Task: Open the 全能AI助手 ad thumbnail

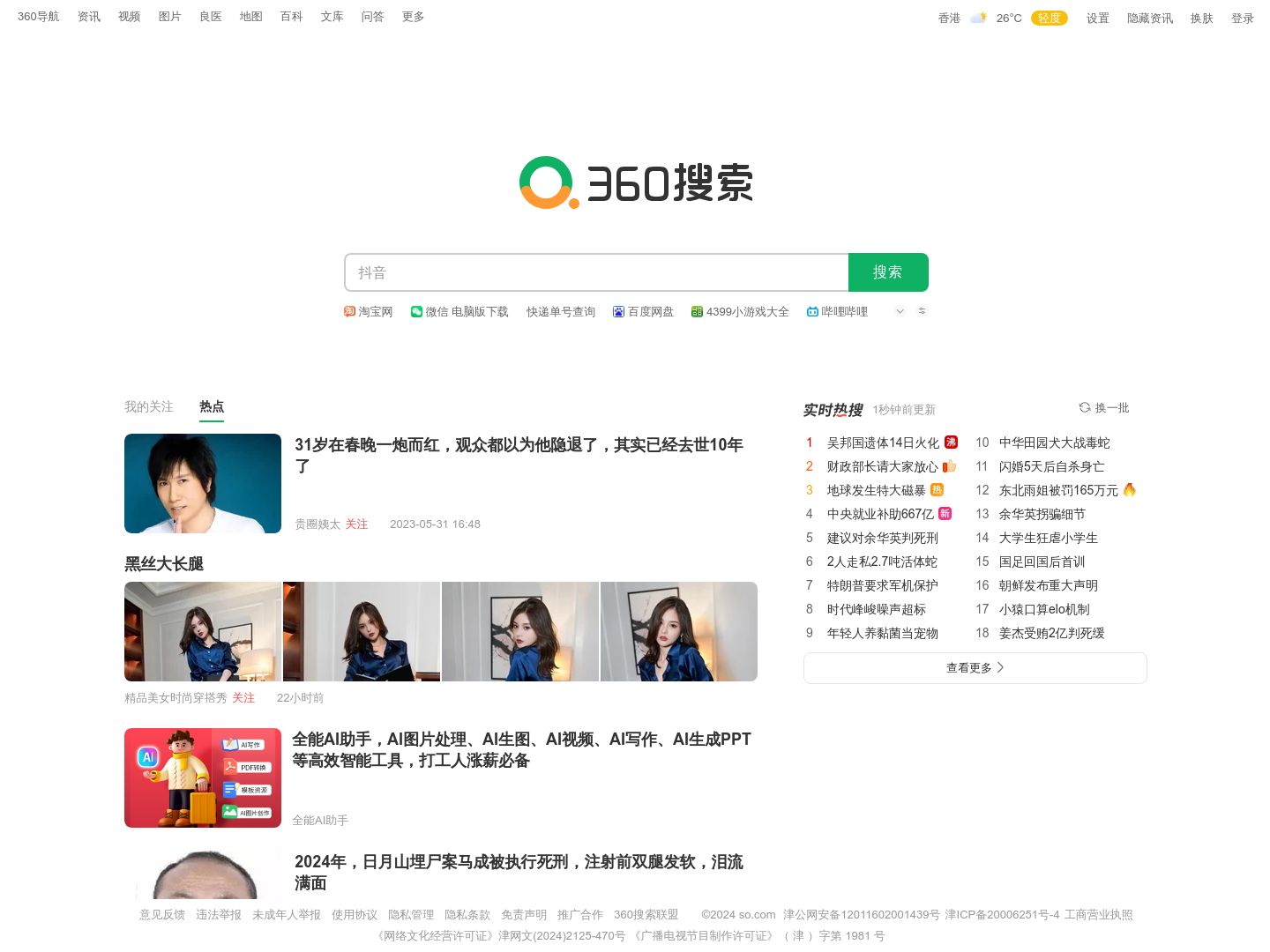Action: (203, 777)
